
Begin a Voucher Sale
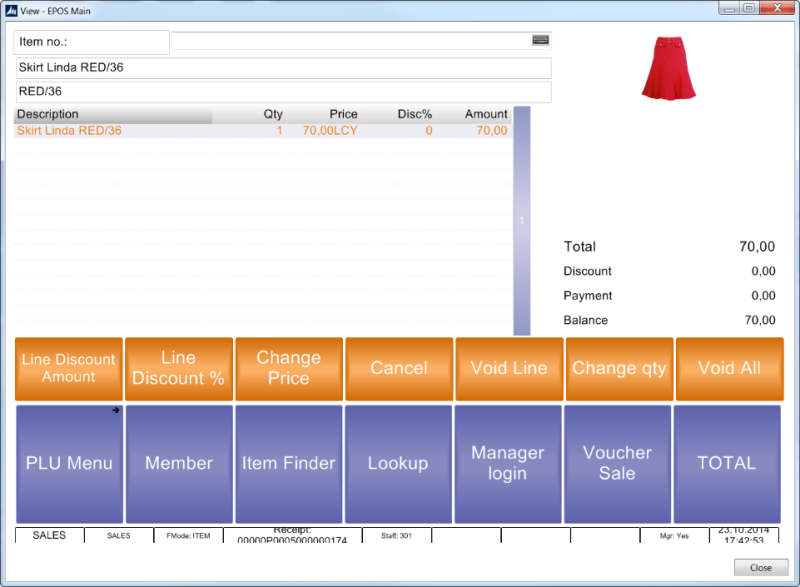tap(618, 463)
